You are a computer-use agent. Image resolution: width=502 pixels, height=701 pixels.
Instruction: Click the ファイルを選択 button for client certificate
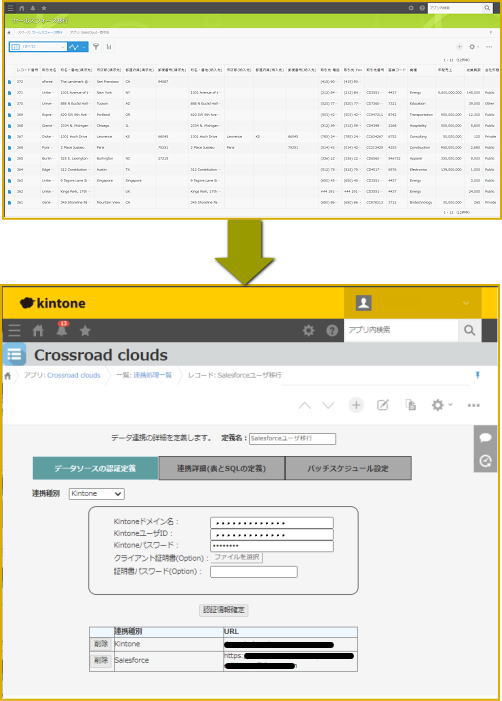pyautogui.click(x=237, y=557)
